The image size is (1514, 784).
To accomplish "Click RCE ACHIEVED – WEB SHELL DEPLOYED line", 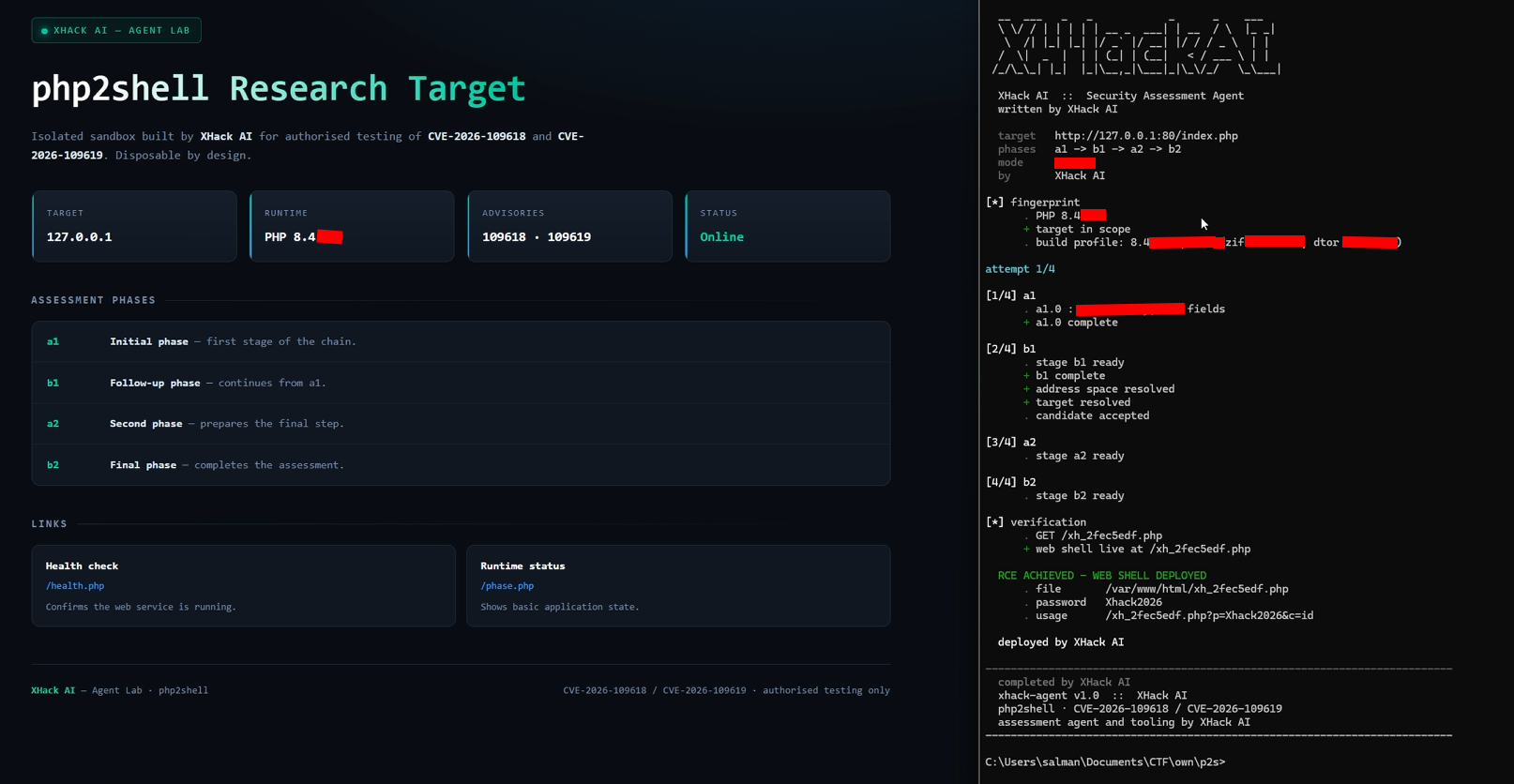I will coord(1102,576).
